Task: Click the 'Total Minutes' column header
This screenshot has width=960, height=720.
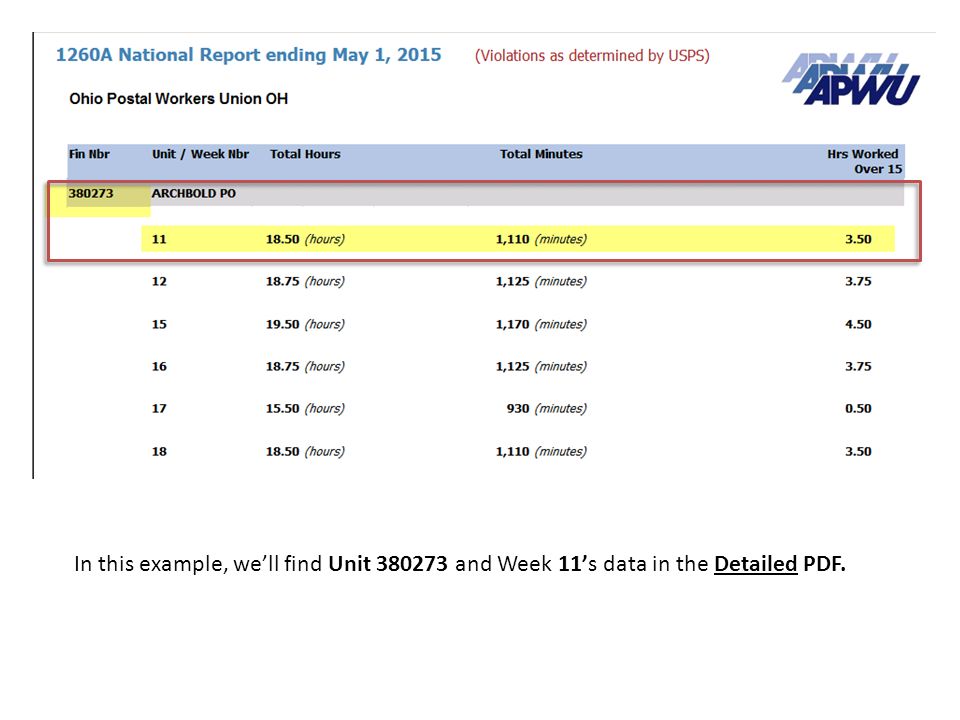Action: coord(541,154)
